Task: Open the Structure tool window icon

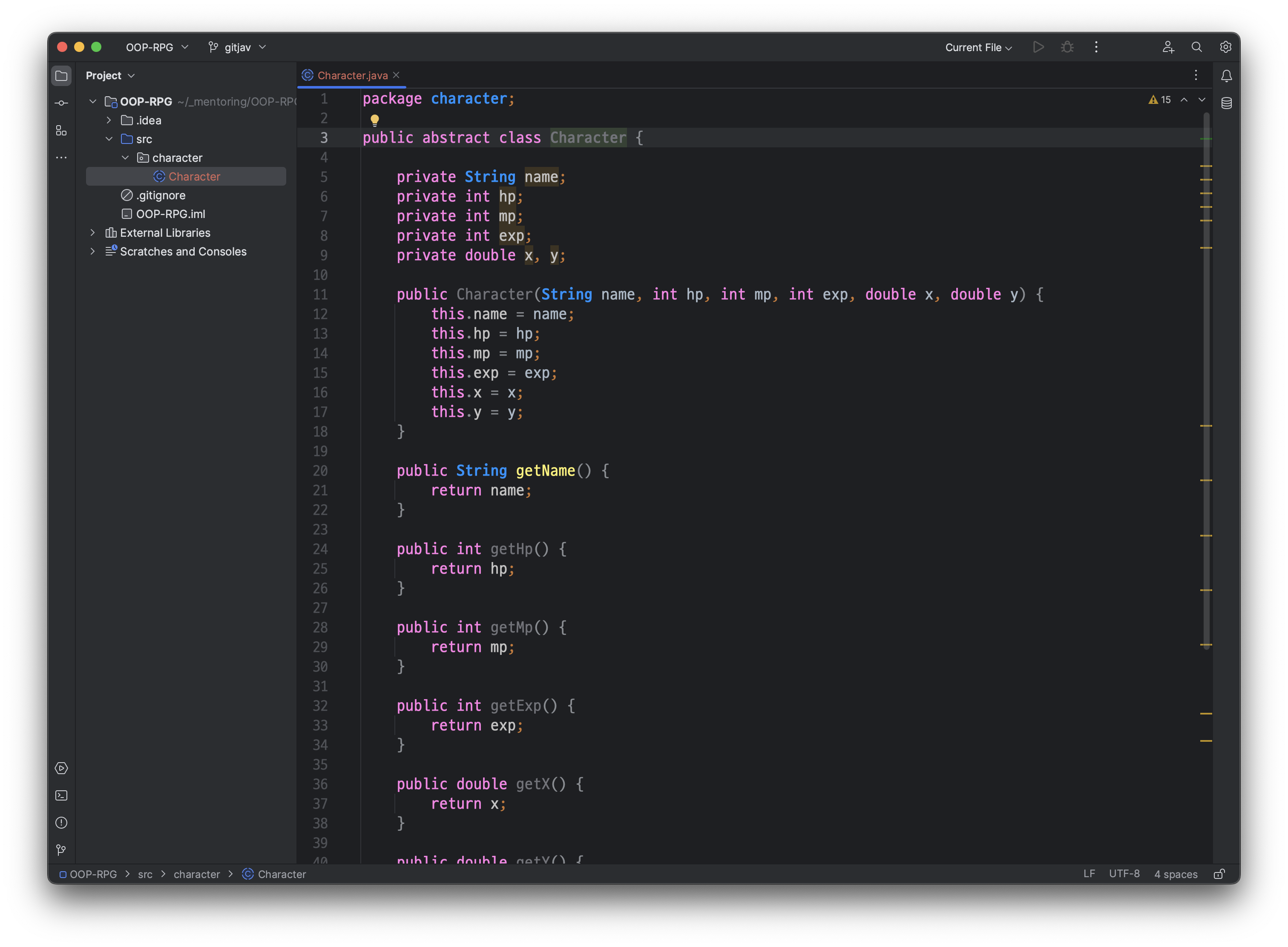Action: 61,131
